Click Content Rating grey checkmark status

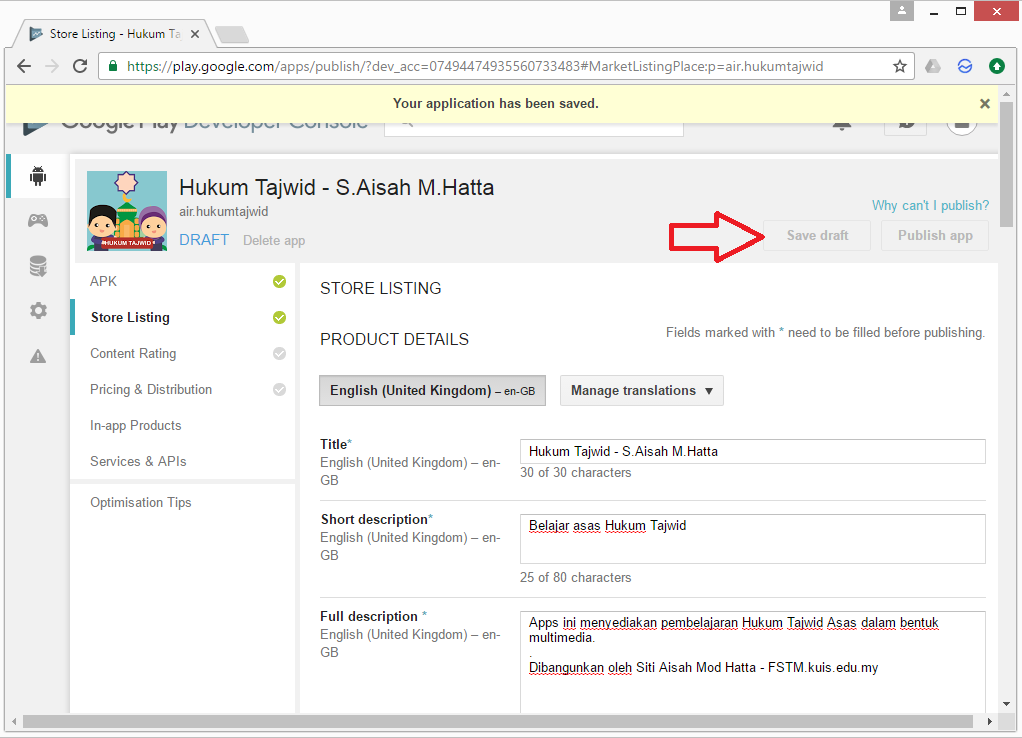point(280,353)
